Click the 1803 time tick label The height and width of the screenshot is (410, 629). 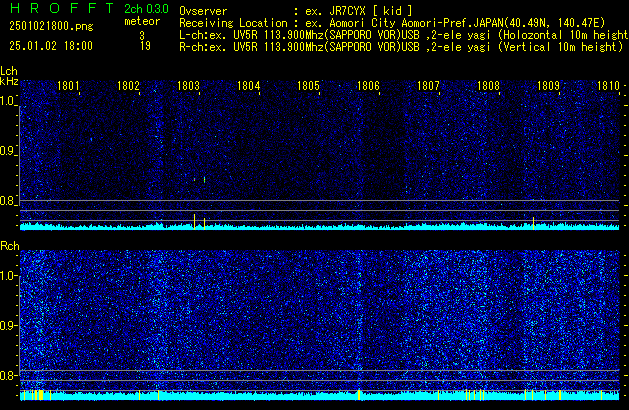click(188, 86)
